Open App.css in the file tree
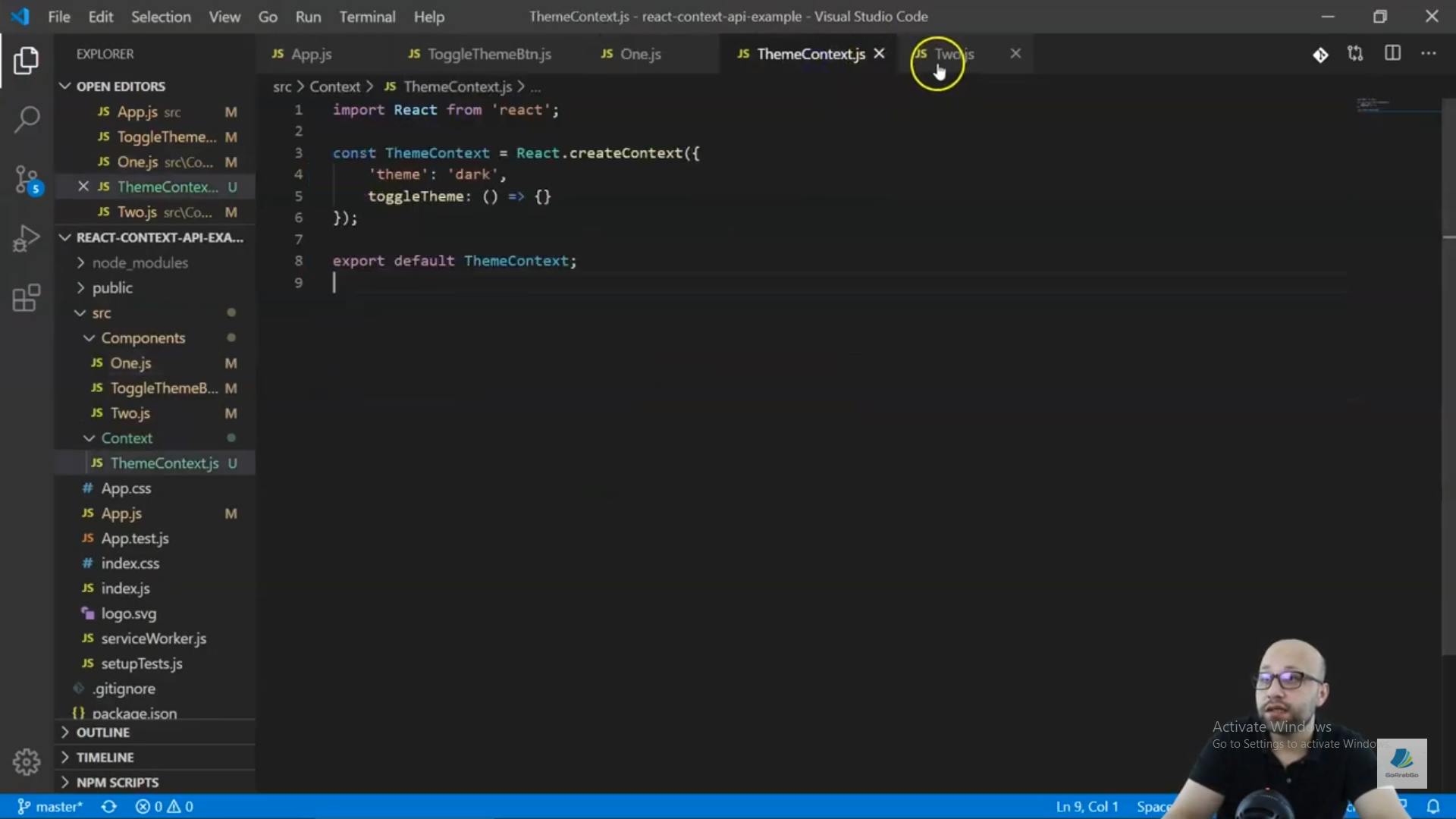Viewport: 1456px width, 819px height. tap(126, 488)
